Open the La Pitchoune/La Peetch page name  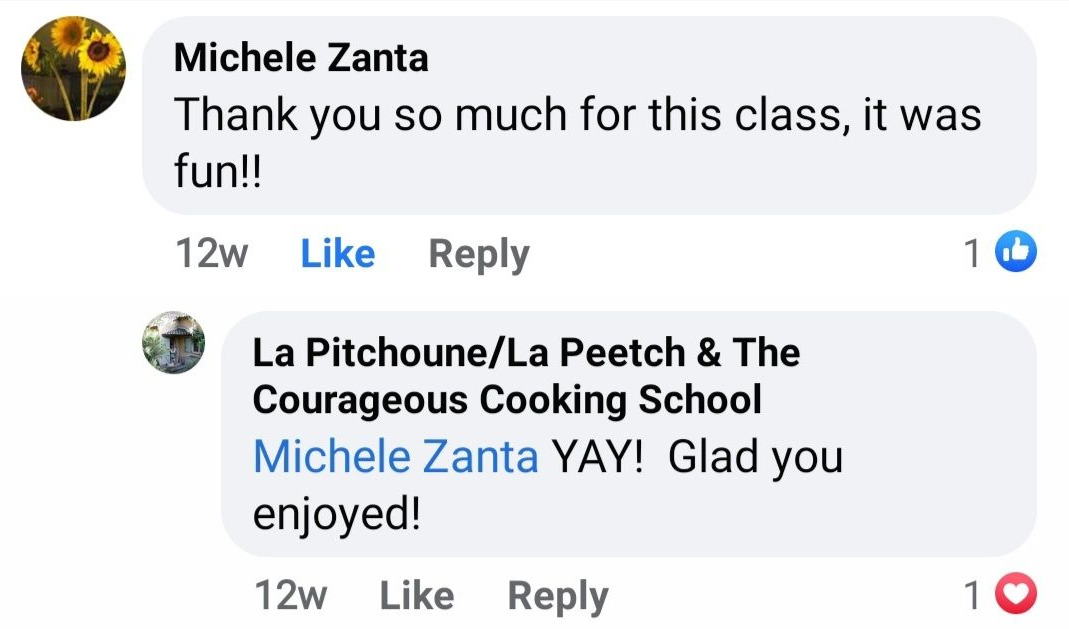click(526, 352)
